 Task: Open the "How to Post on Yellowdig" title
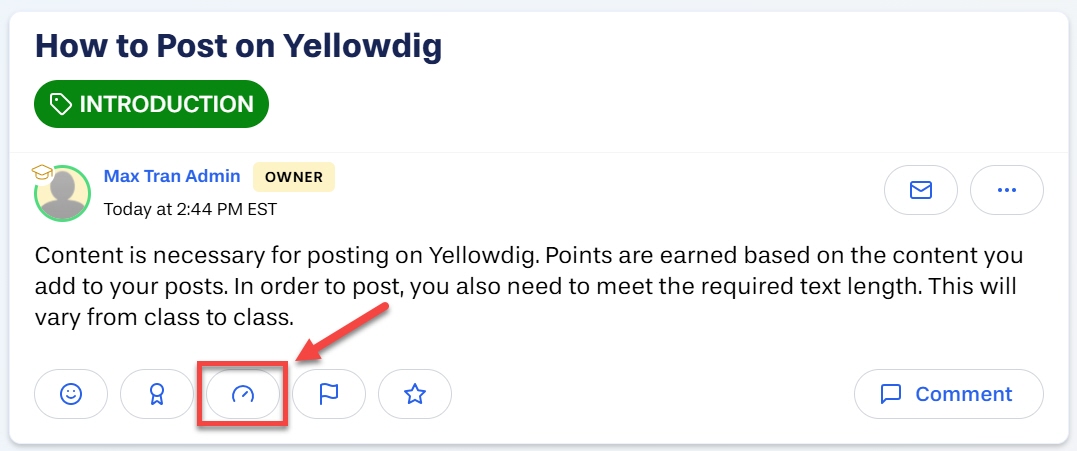click(238, 47)
